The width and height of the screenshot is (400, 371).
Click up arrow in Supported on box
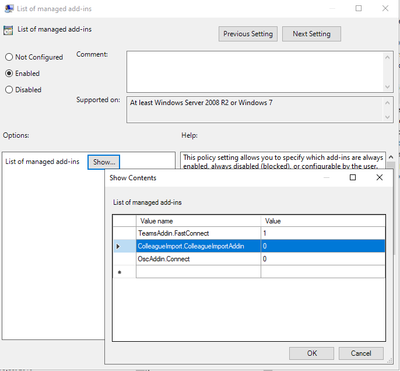388,103
